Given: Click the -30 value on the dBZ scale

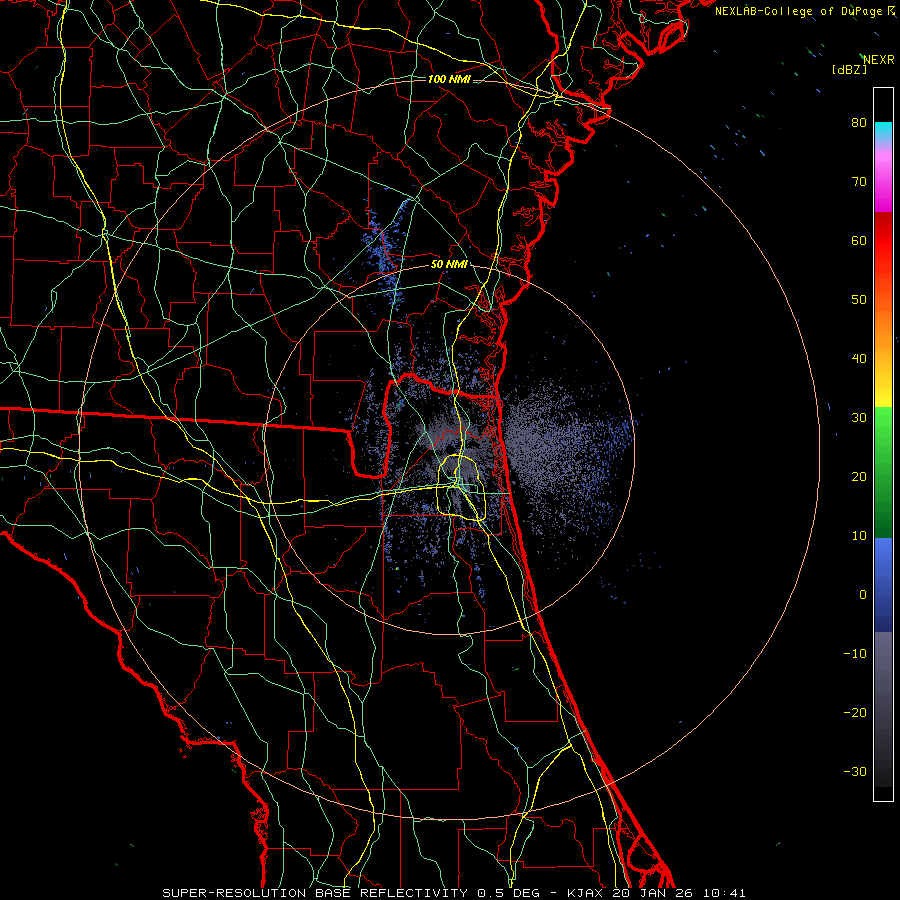Looking at the screenshot, I should click(855, 772).
